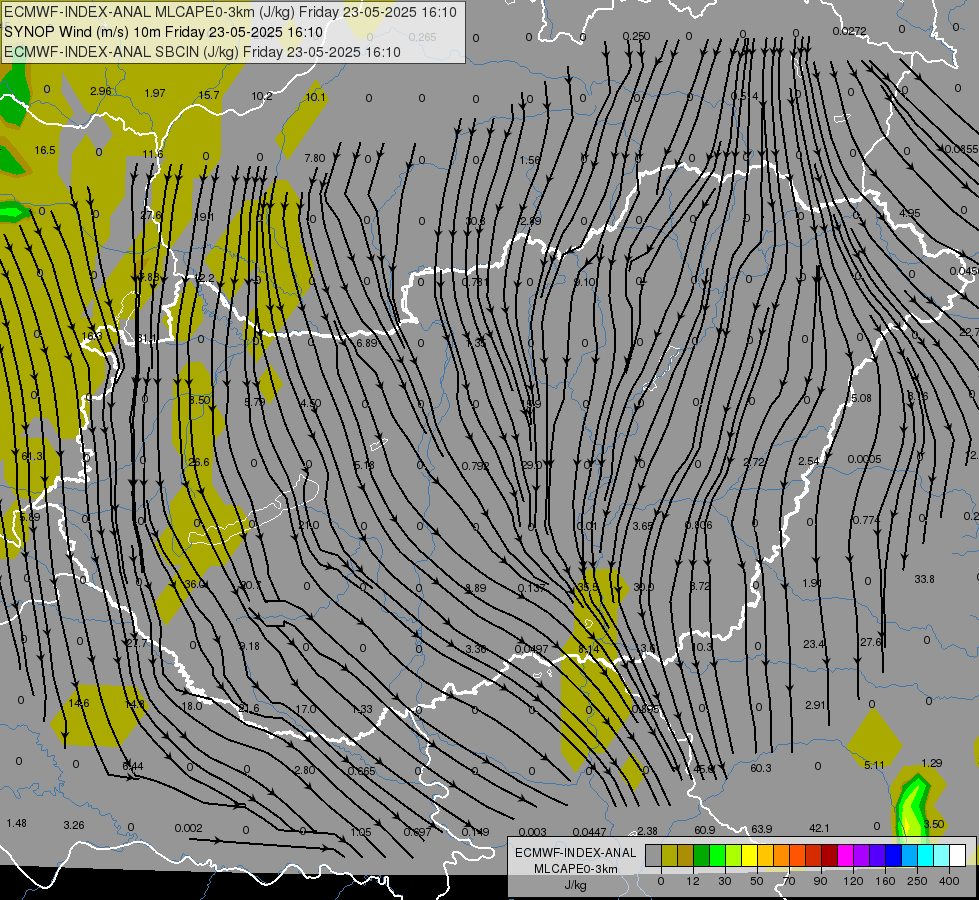The image size is (979, 900).
Task: Click the SYNOP Wind 10m title line
Action: pos(164,32)
